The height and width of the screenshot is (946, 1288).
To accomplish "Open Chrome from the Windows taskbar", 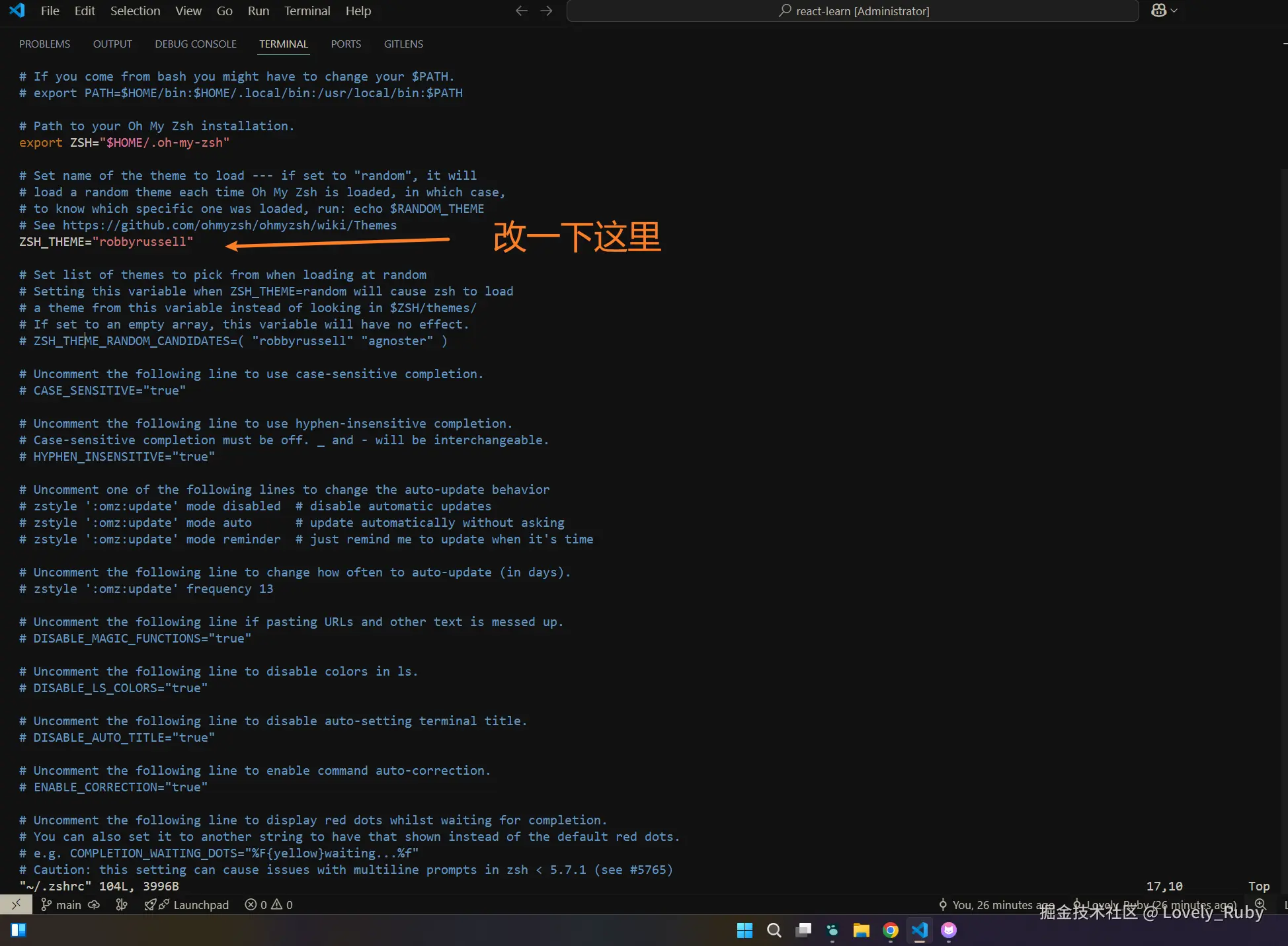I will [891, 930].
